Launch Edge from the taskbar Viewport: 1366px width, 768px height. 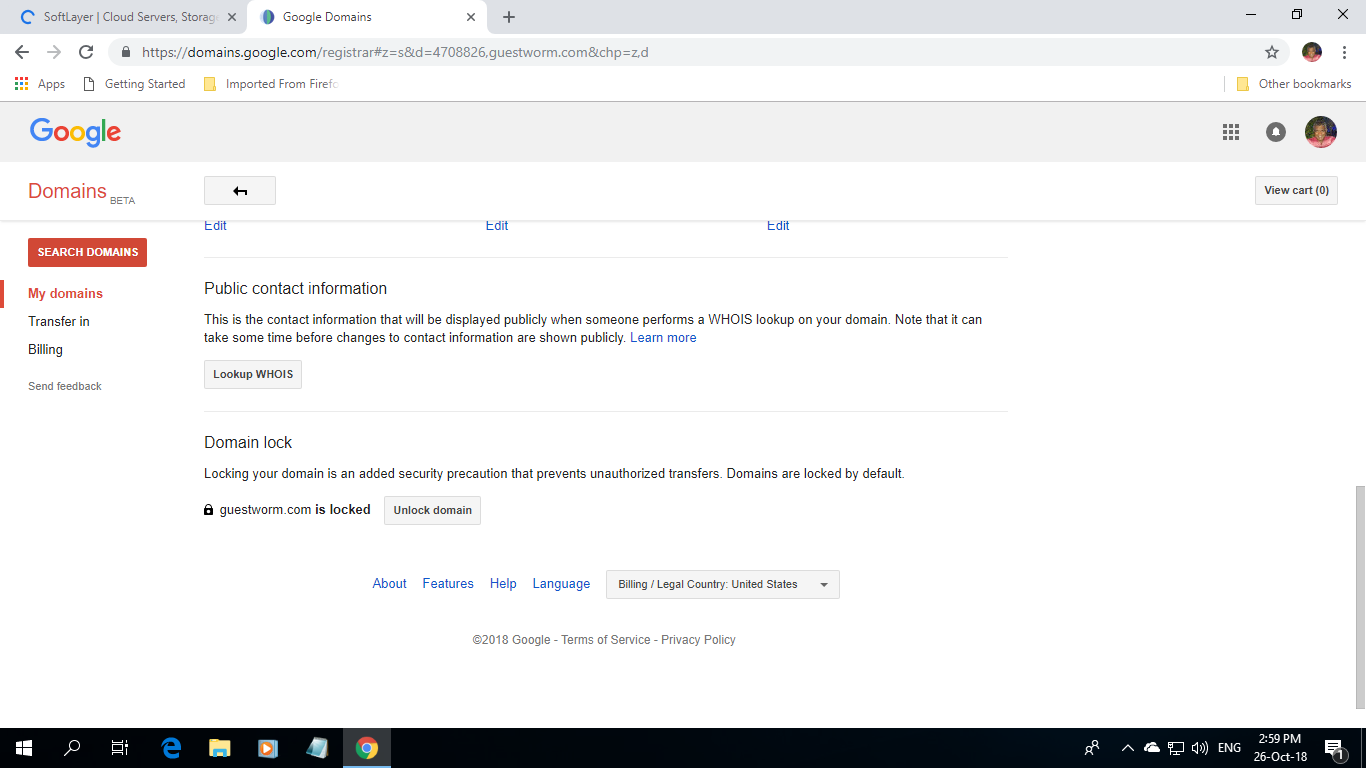pyautogui.click(x=171, y=748)
